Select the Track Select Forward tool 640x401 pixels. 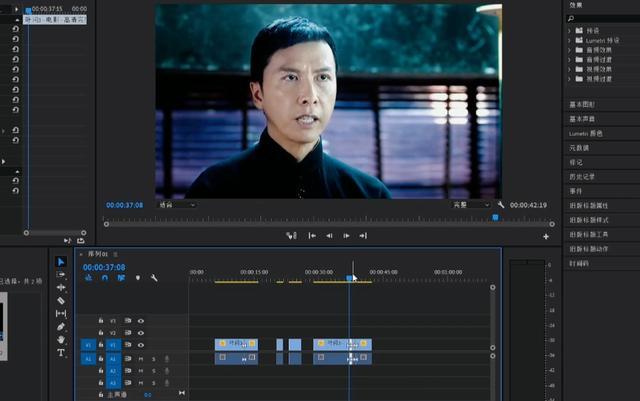61,274
